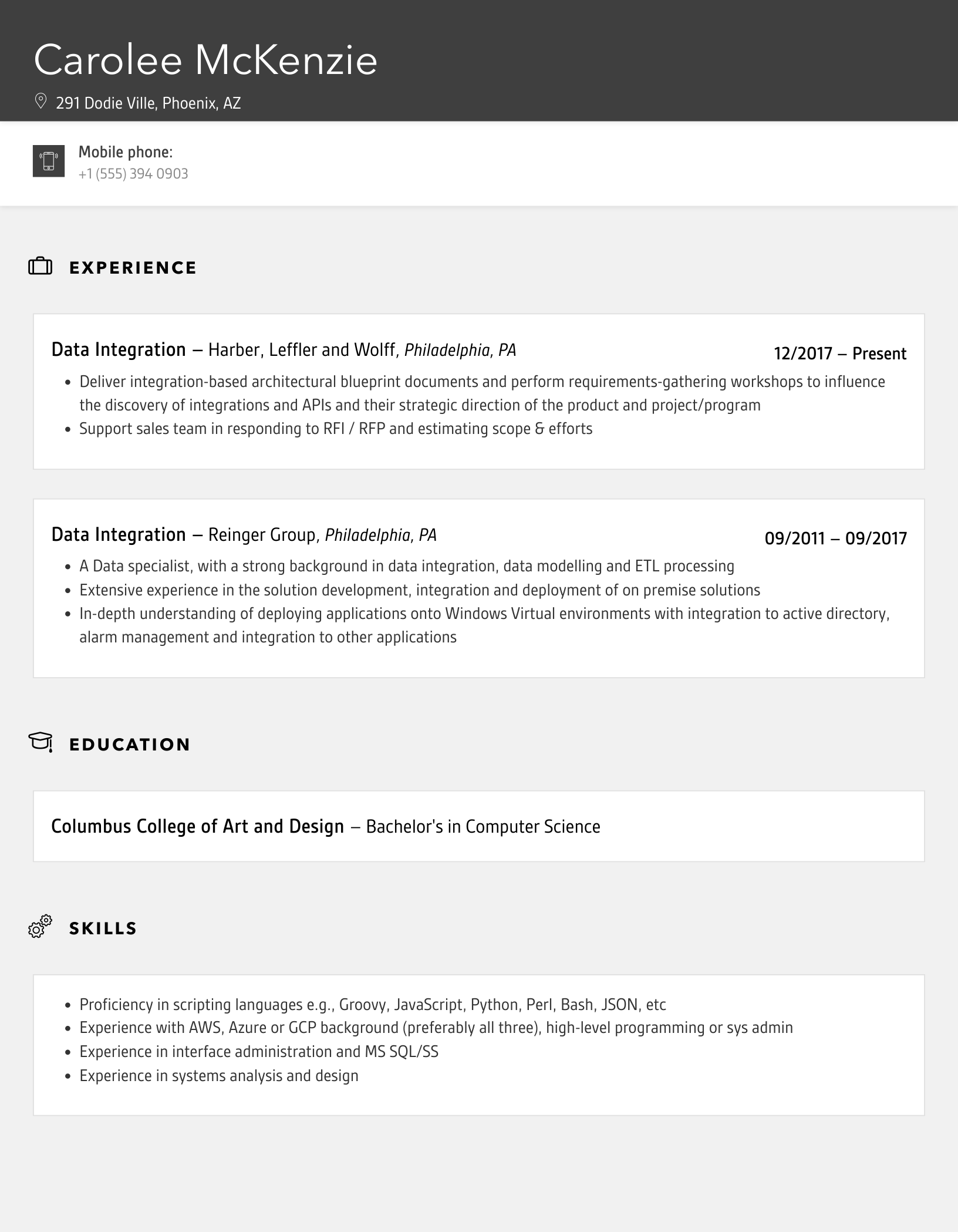This screenshot has width=958, height=1232.
Task: Click the Mobile phone label
Action: point(126,152)
